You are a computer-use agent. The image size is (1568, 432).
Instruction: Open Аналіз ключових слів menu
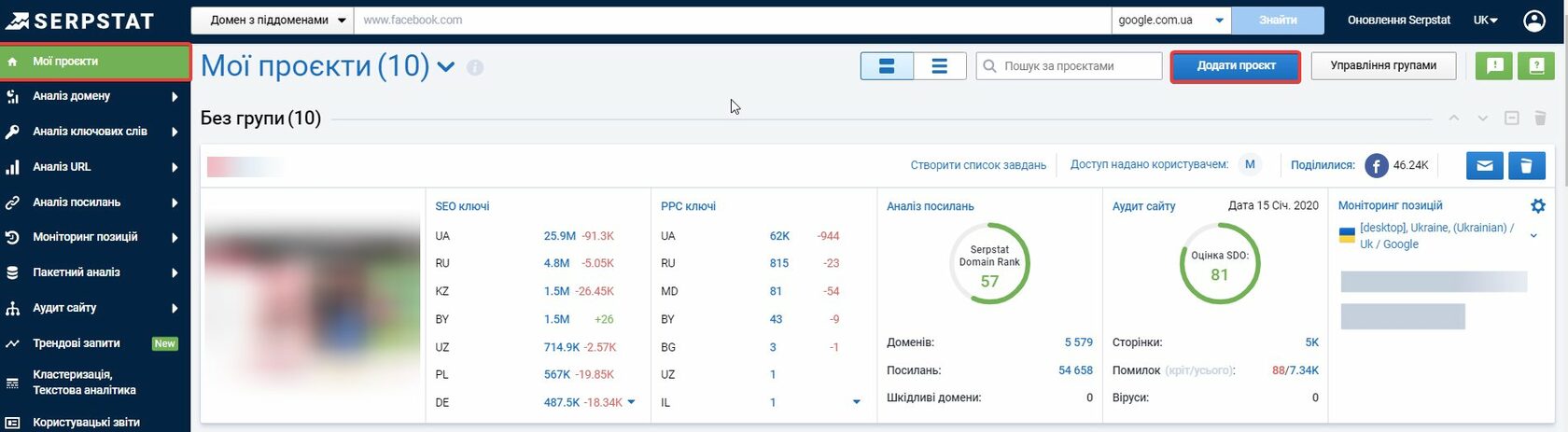point(95,132)
